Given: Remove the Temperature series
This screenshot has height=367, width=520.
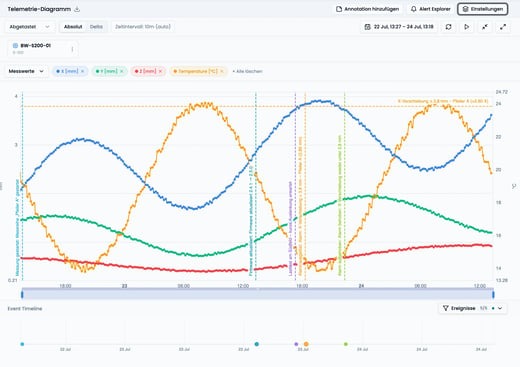Looking at the screenshot, I should 222,71.
